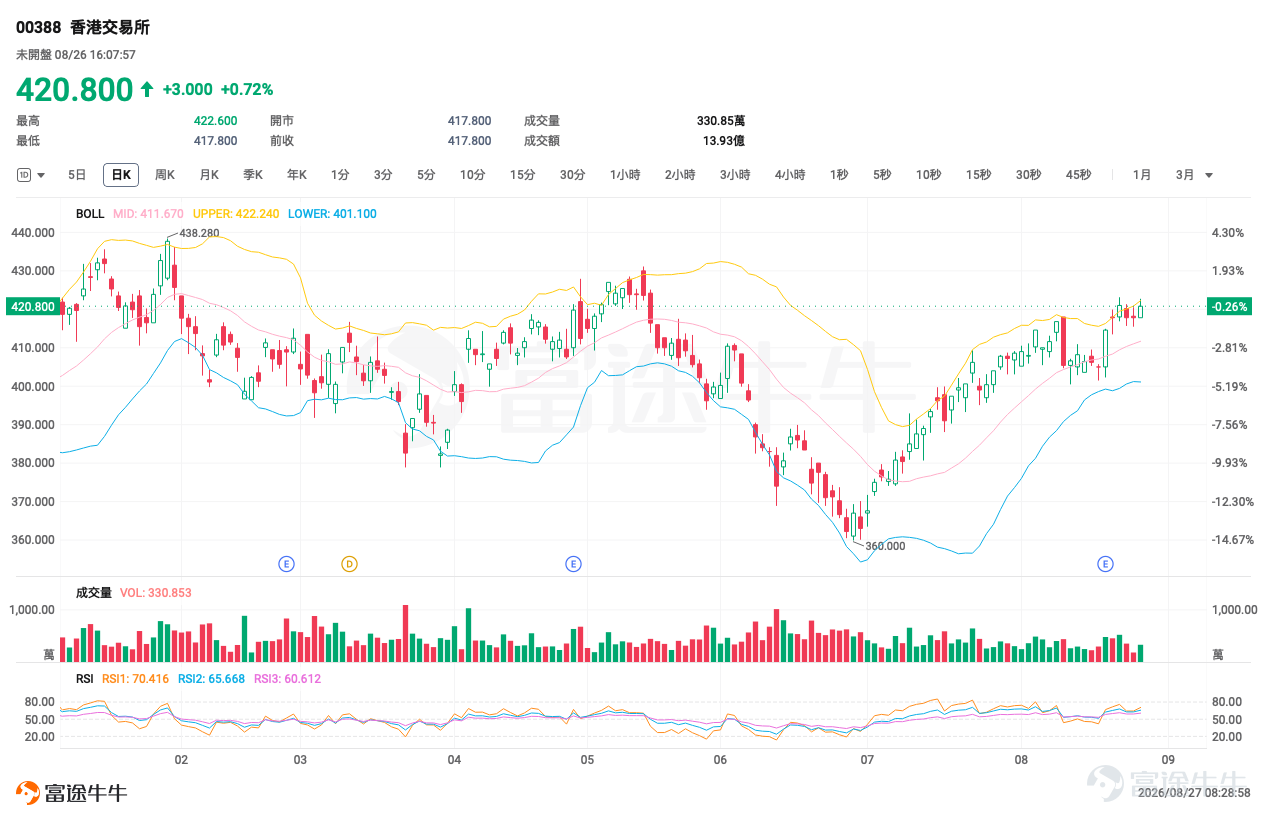Switch to the 5日 chart
This screenshot has width=1267, height=820.
click(x=77, y=175)
